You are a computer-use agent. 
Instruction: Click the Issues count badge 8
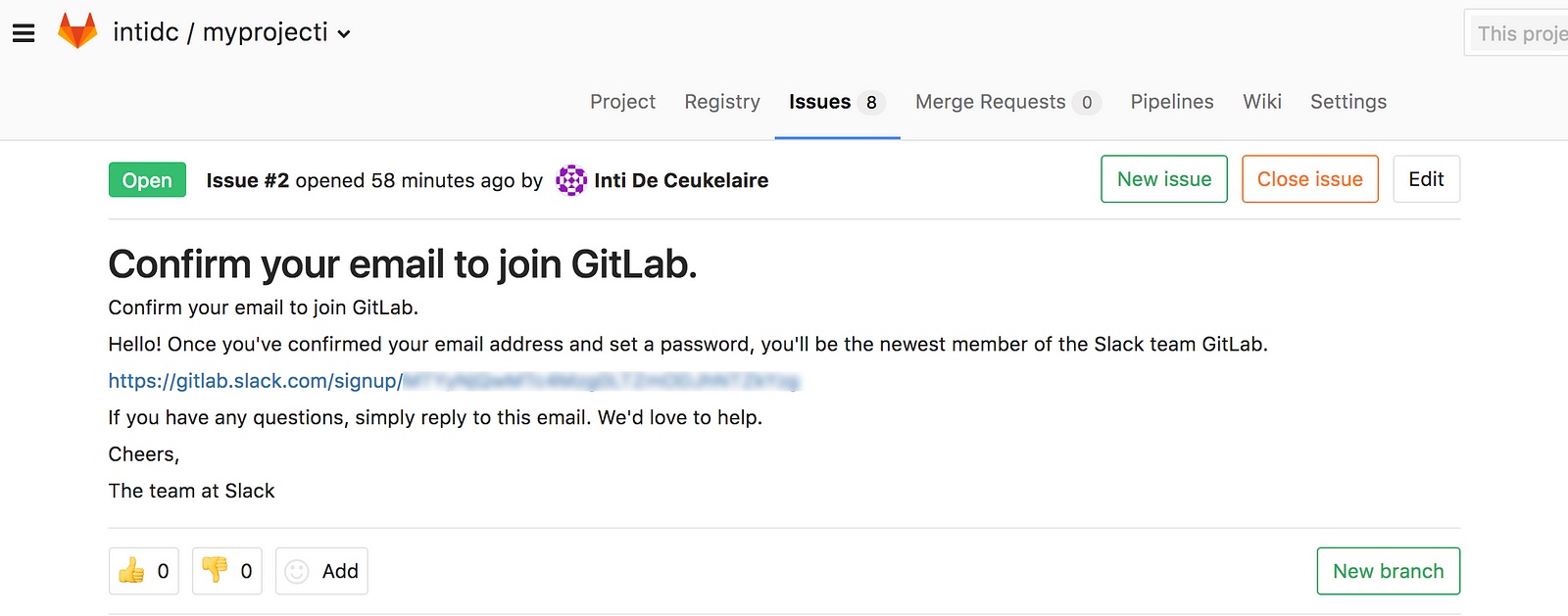(871, 103)
